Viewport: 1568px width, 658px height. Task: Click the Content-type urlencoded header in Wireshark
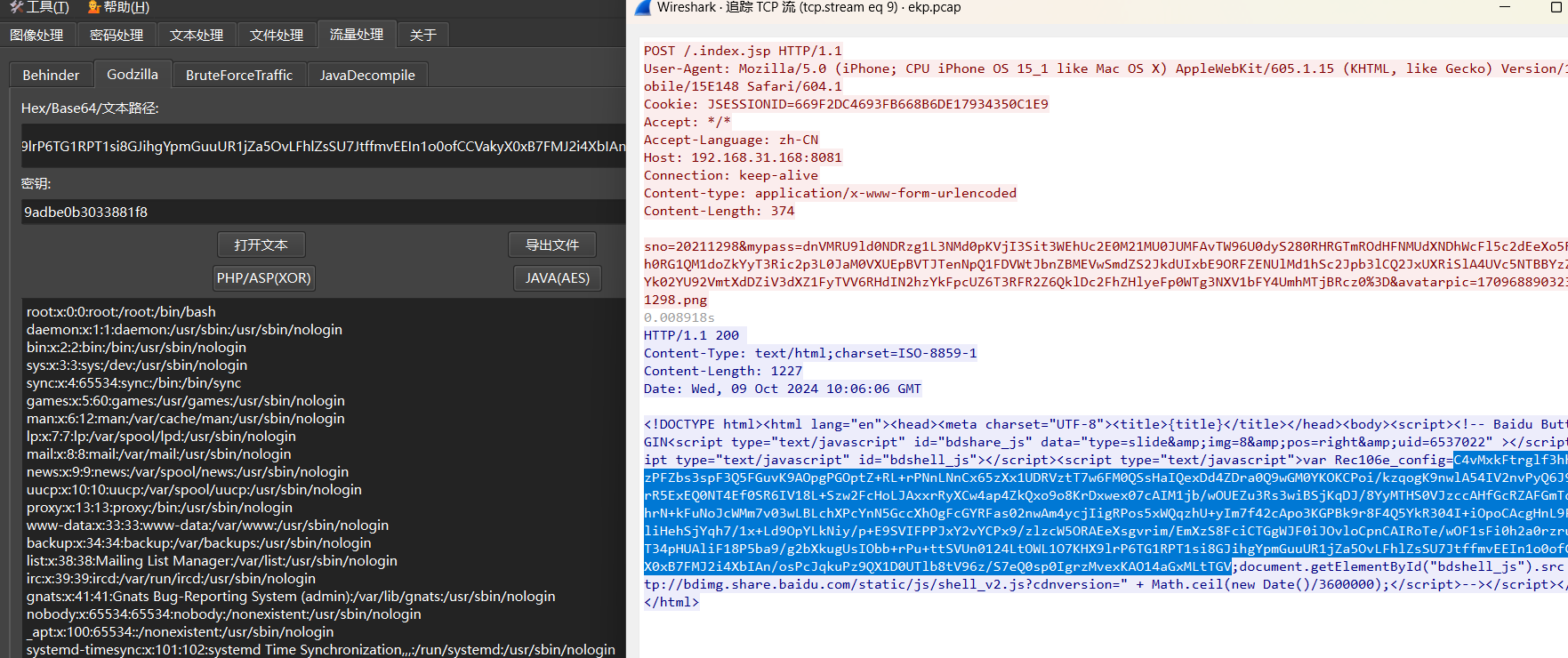point(830,193)
